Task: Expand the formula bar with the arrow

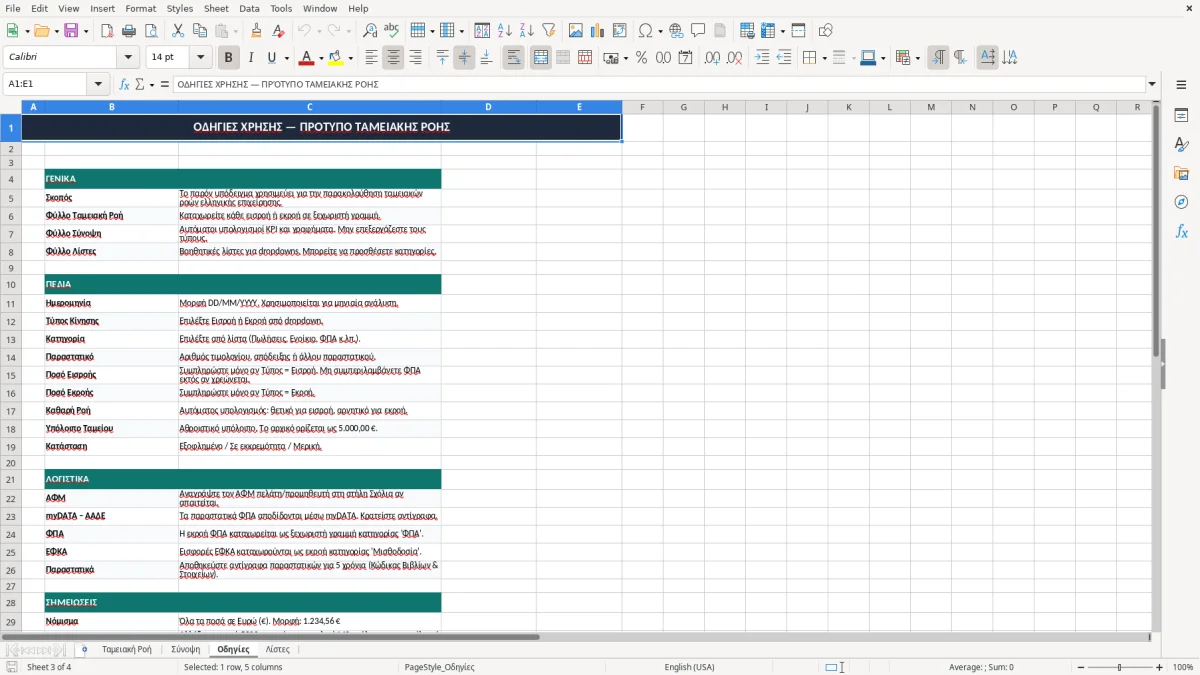Action: coord(1152,84)
